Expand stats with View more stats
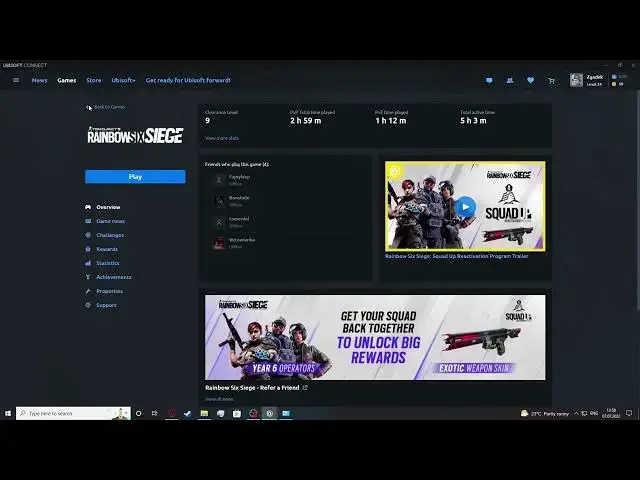This screenshot has width=640, height=480. (x=222, y=138)
